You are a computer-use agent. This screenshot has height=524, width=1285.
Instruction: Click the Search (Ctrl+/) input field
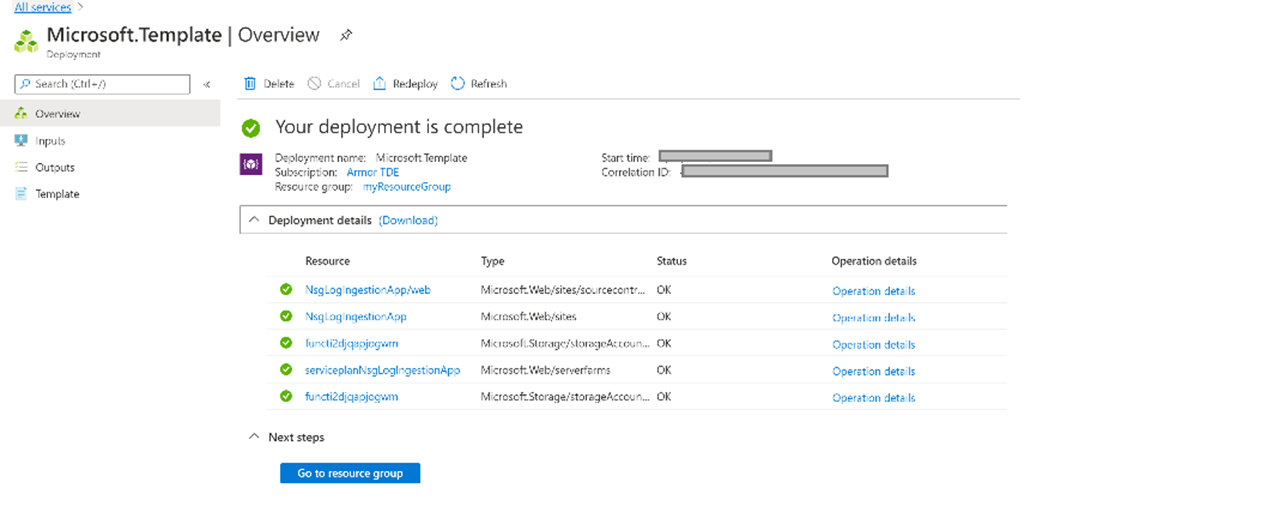pos(102,85)
